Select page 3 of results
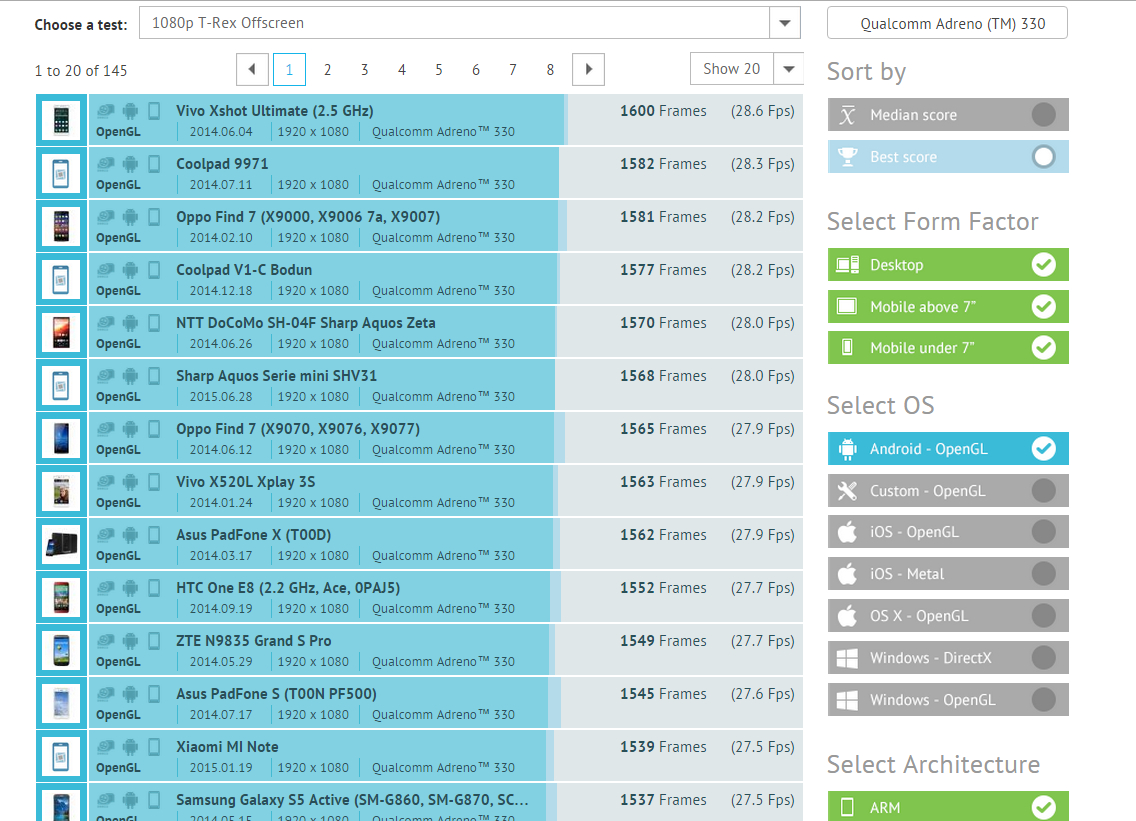 coord(364,70)
